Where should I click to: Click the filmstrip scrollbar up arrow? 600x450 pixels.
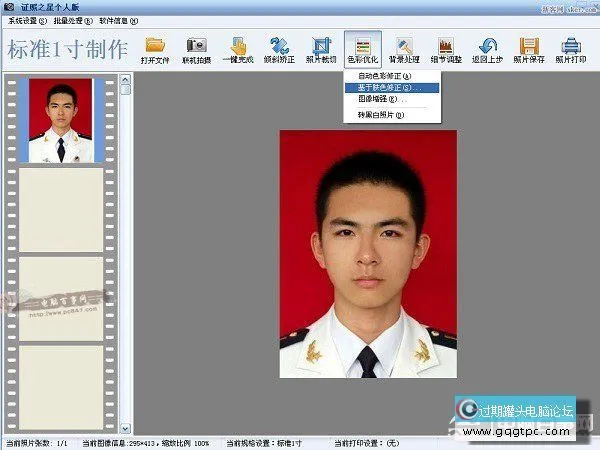tap(125, 80)
